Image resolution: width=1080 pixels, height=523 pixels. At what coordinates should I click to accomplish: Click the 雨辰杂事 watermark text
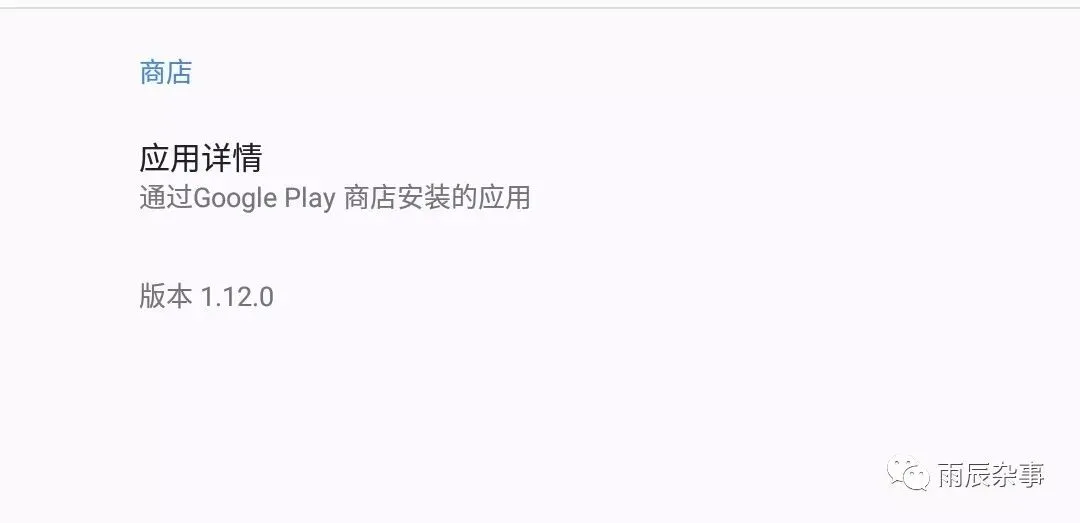991,475
